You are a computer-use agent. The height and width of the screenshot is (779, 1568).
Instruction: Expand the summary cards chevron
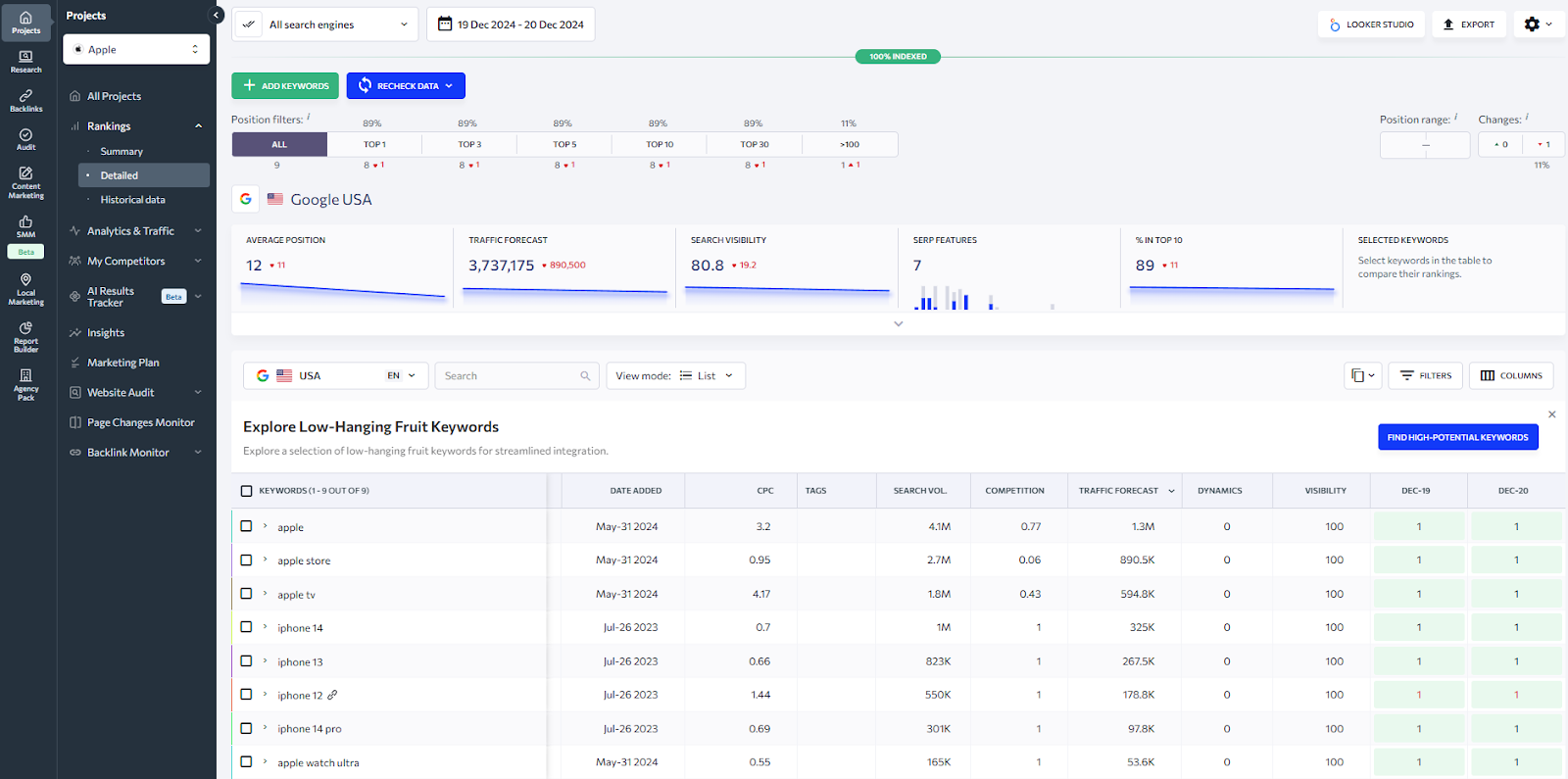898,323
